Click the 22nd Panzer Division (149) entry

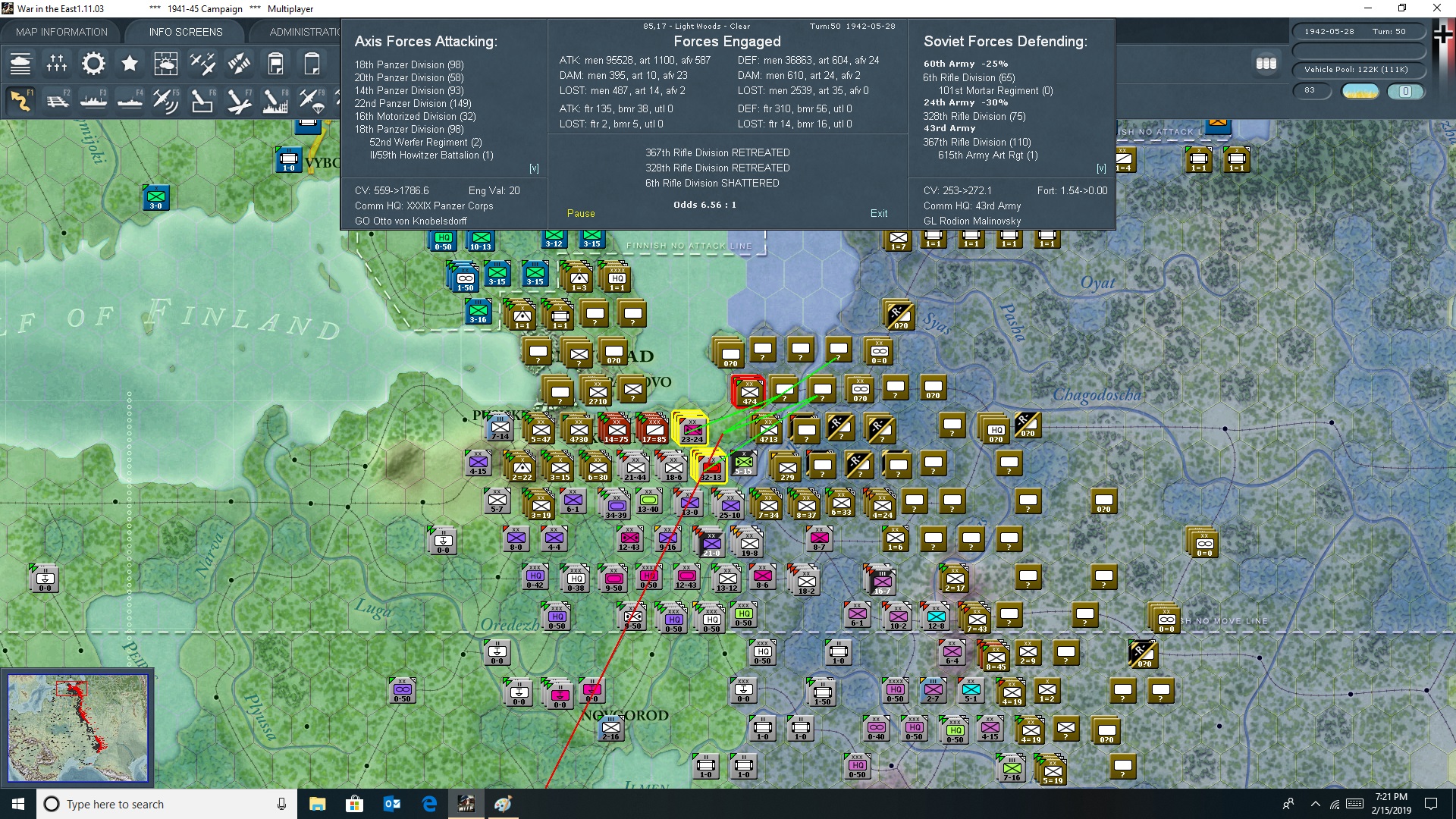[x=413, y=104]
